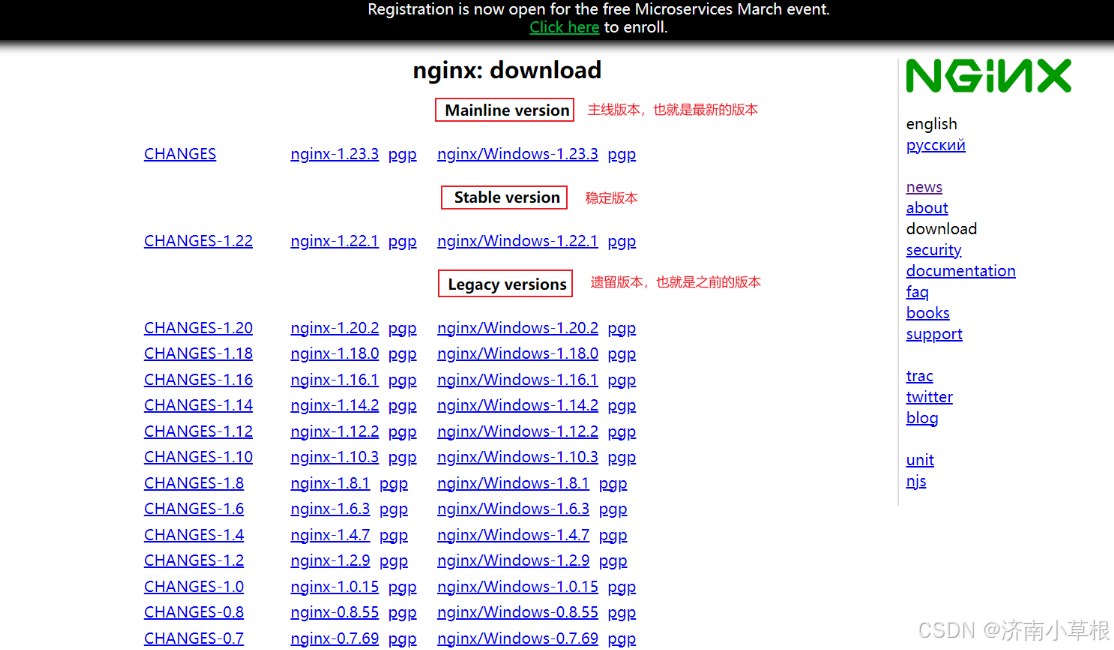Image resolution: width=1114 pixels, height=650 pixels.
Task: Open CHANGES-1.14 link
Action: pos(198,406)
